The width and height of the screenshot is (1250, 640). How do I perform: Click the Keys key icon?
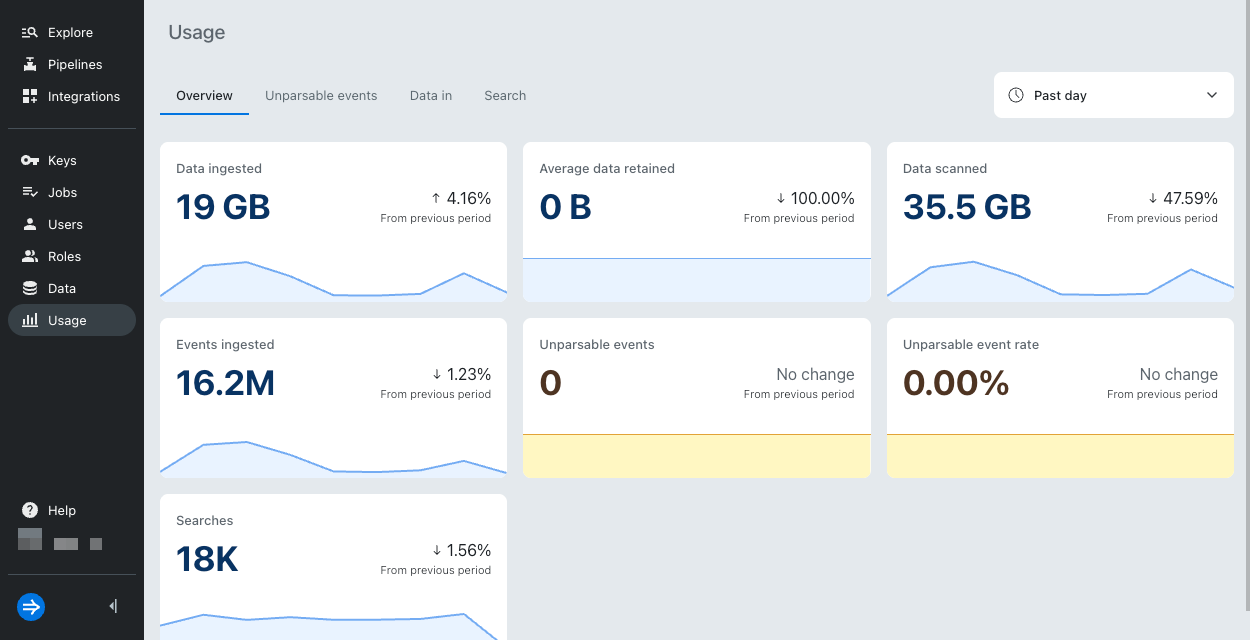[30, 161]
